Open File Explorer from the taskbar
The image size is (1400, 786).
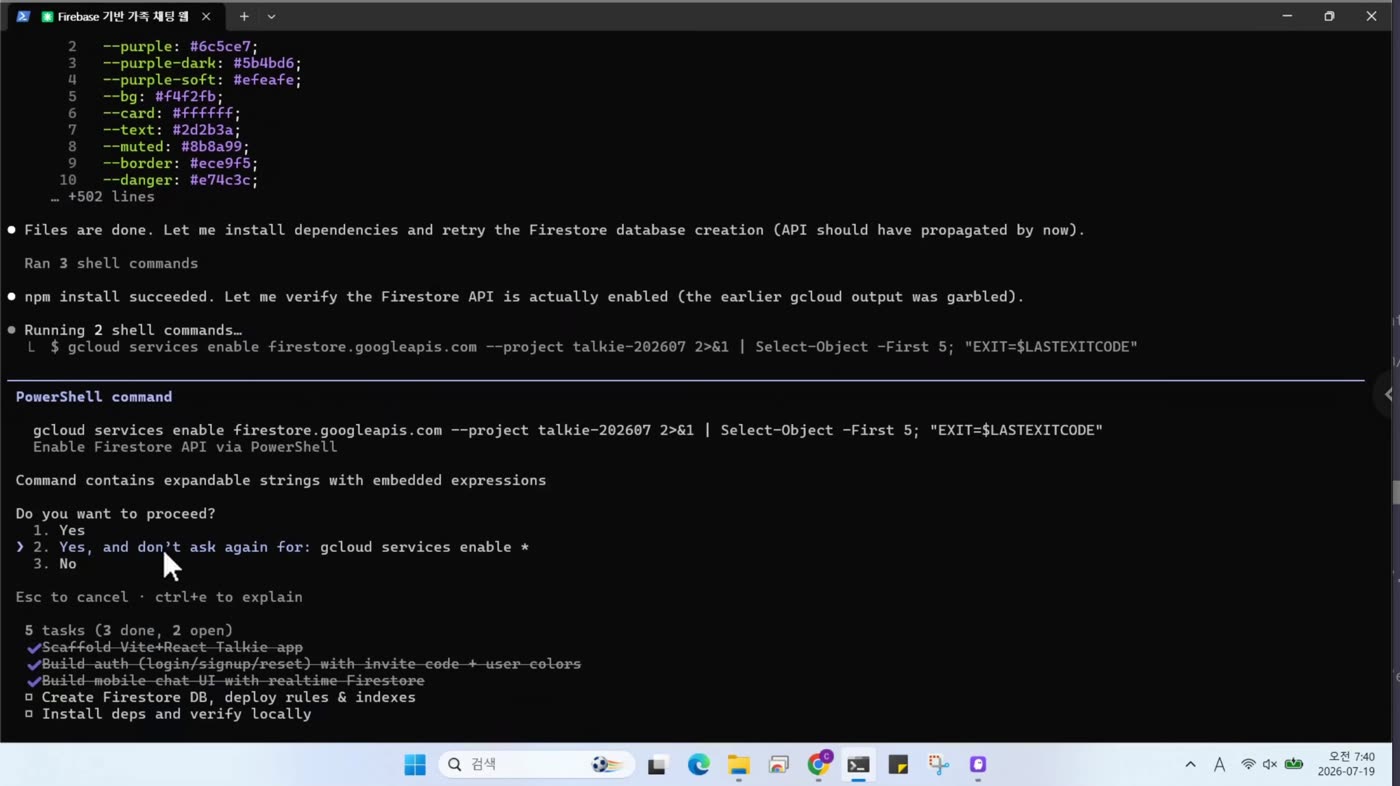click(738, 765)
